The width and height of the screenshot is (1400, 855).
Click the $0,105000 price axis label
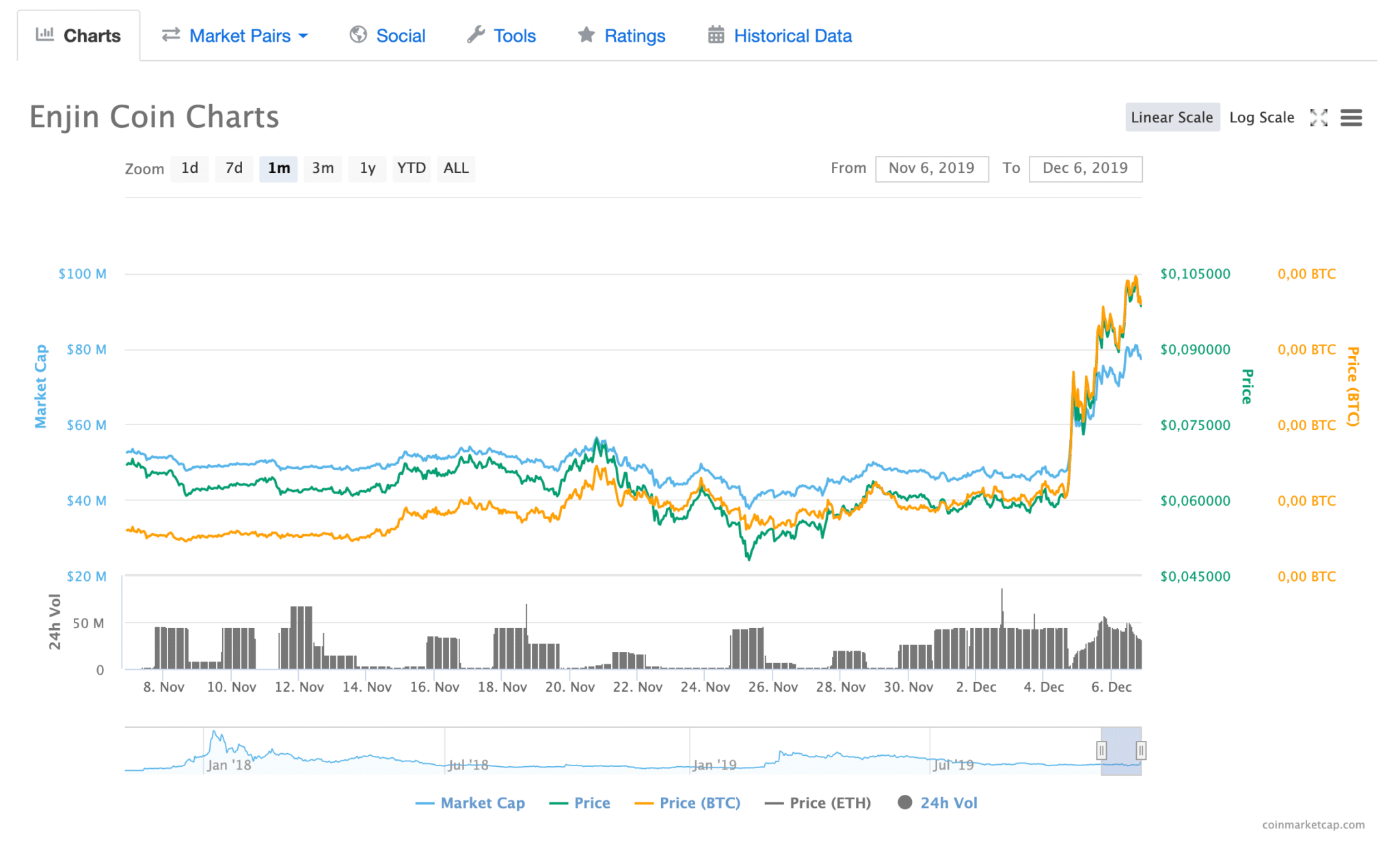(x=1195, y=274)
